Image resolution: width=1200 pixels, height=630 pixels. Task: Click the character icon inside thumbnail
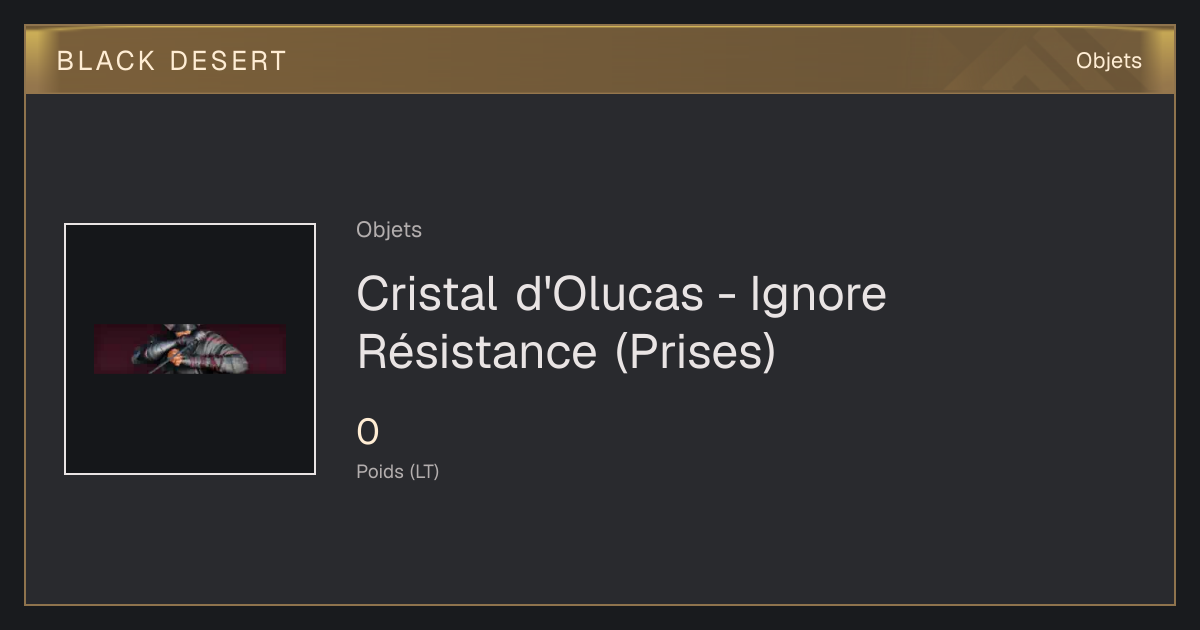pyautogui.click(x=190, y=349)
